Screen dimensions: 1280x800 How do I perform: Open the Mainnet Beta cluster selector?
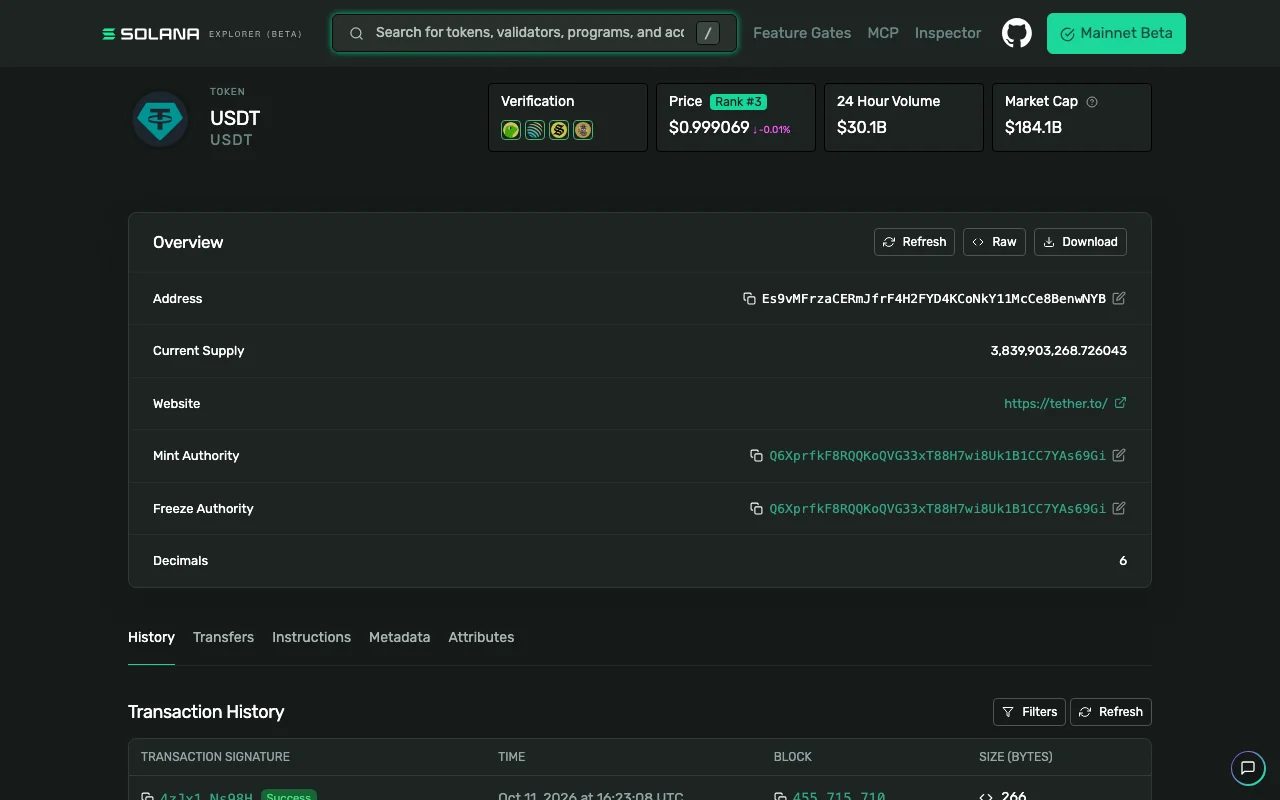[x=1116, y=33]
